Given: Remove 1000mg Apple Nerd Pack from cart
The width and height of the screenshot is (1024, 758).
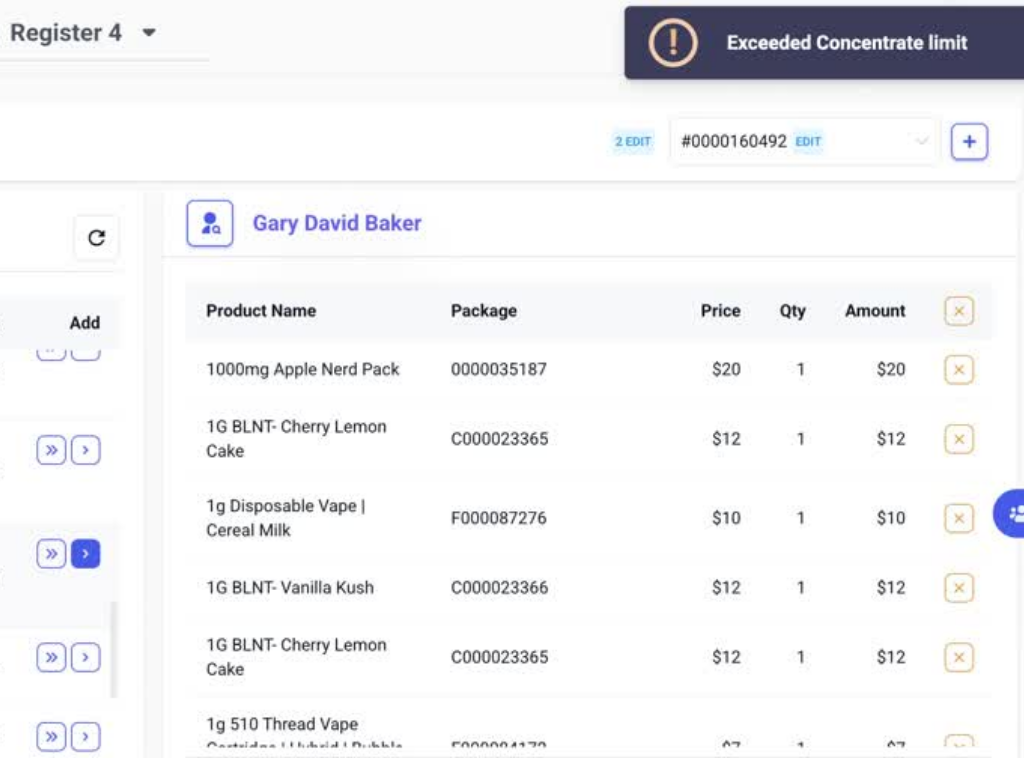Looking at the screenshot, I should coord(958,370).
